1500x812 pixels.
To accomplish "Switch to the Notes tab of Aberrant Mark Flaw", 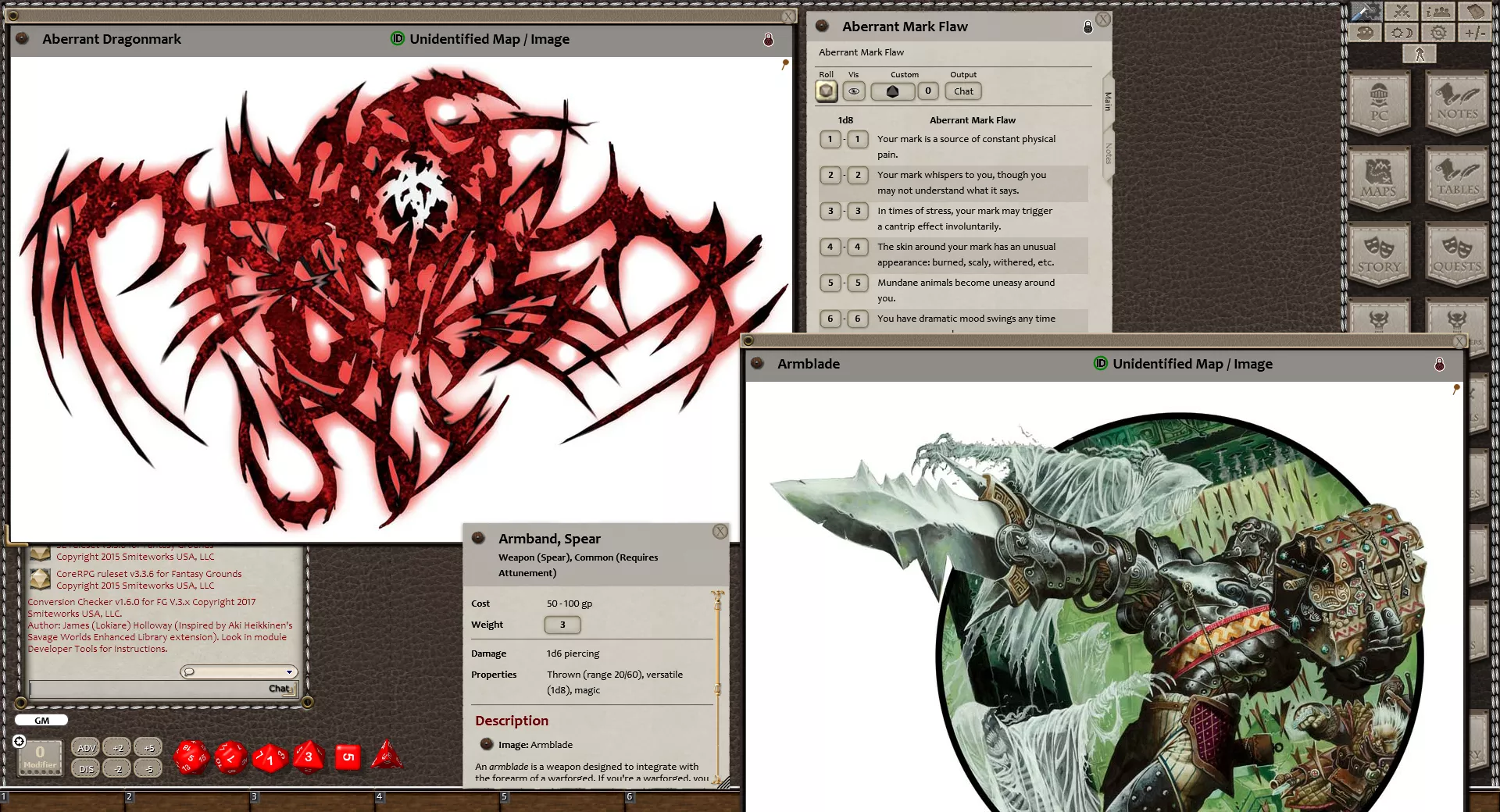I will 1108,154.
